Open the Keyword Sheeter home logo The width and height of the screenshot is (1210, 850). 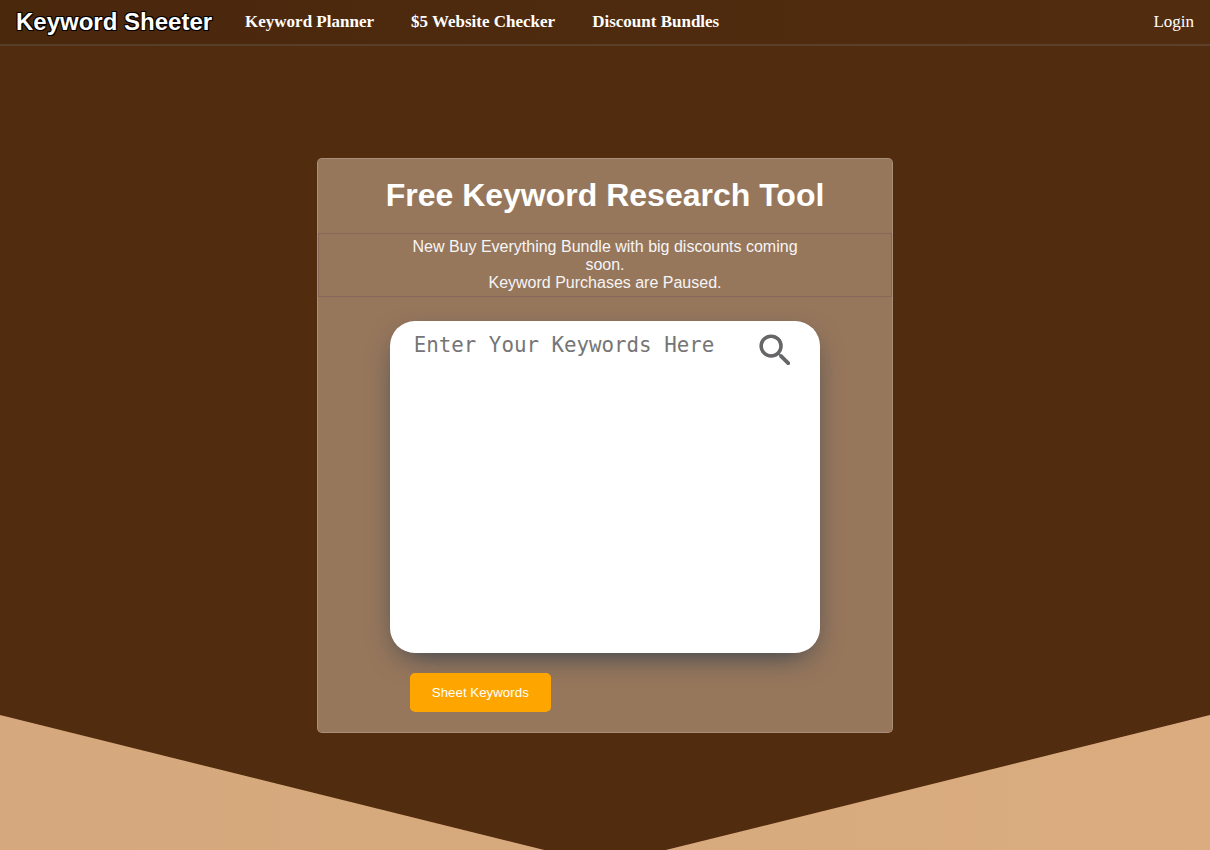pos(114,22)
